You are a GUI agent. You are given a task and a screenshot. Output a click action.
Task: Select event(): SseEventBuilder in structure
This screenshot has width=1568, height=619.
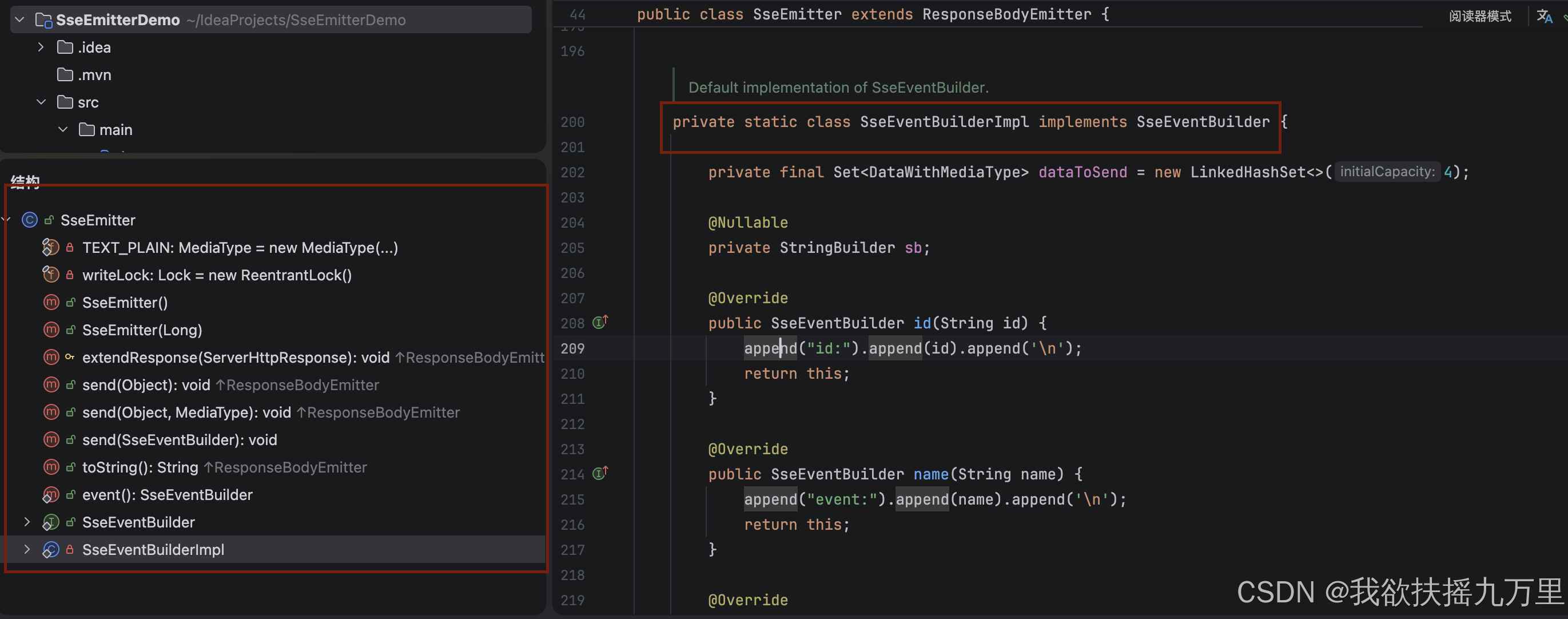click(168, 495)
